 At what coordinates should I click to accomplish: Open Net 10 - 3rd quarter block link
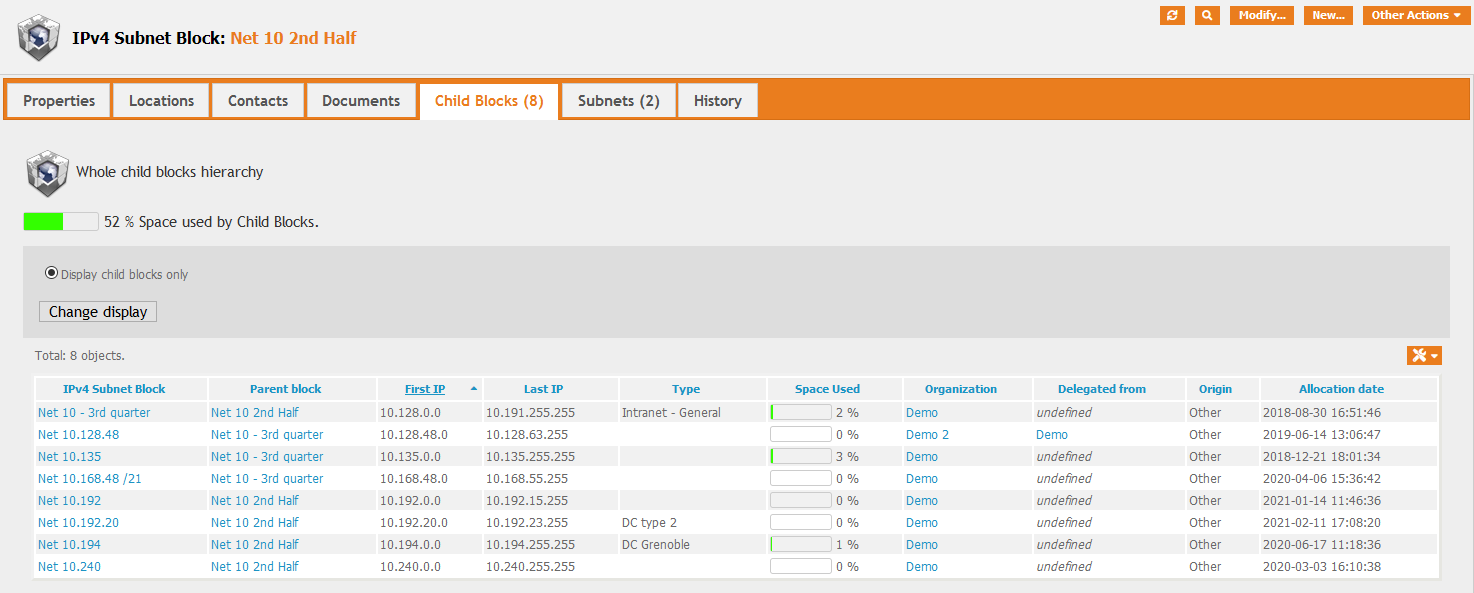pyautogui.click(x=94, y=413)
